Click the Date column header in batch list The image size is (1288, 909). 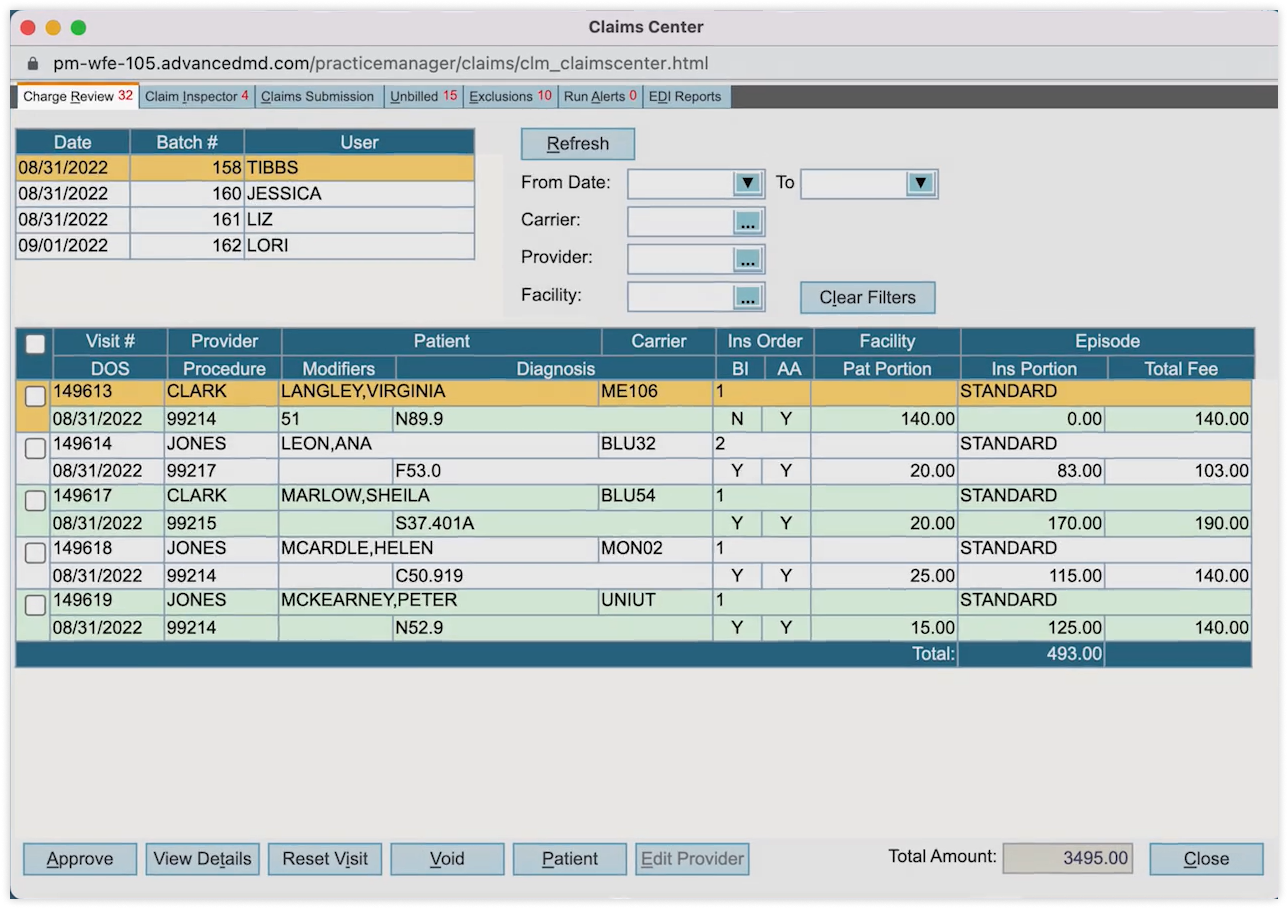coord(73,142)
